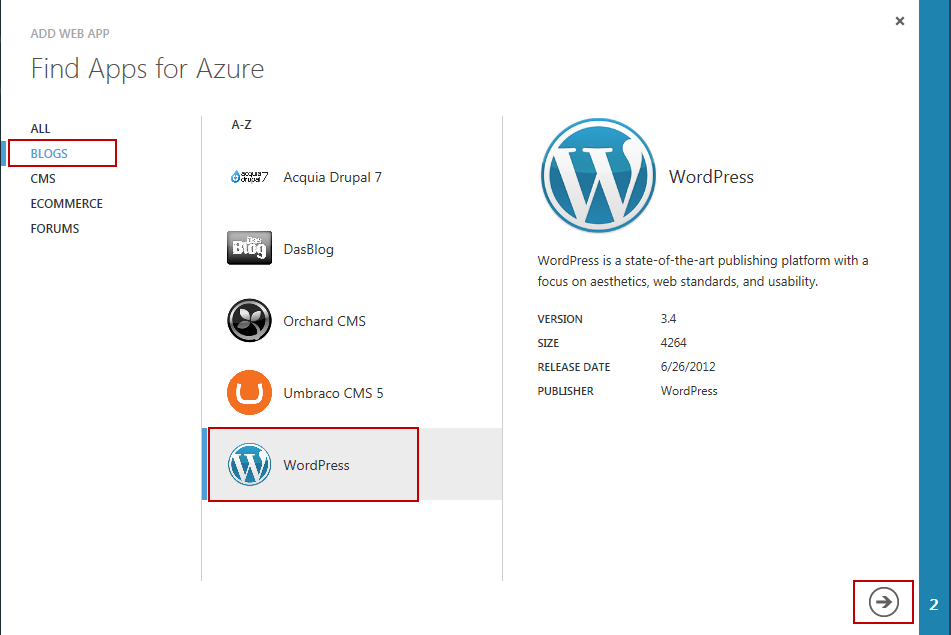Select the FORUMS category
Screen dimensions: 951x635
pyautogui.click(x=55, y=229)
